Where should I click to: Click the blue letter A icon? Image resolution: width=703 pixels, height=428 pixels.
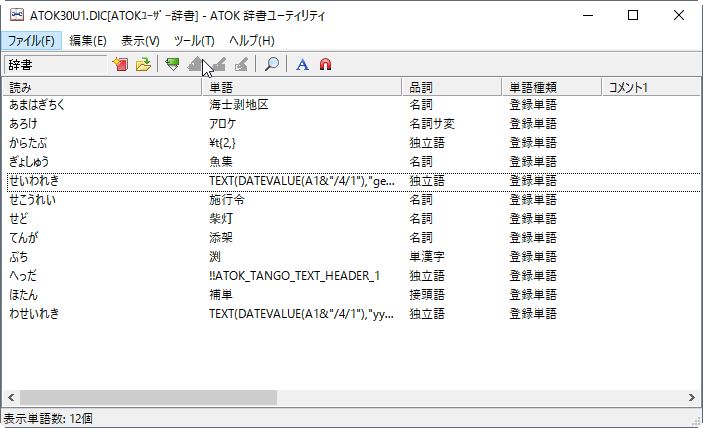pos(302,65)
